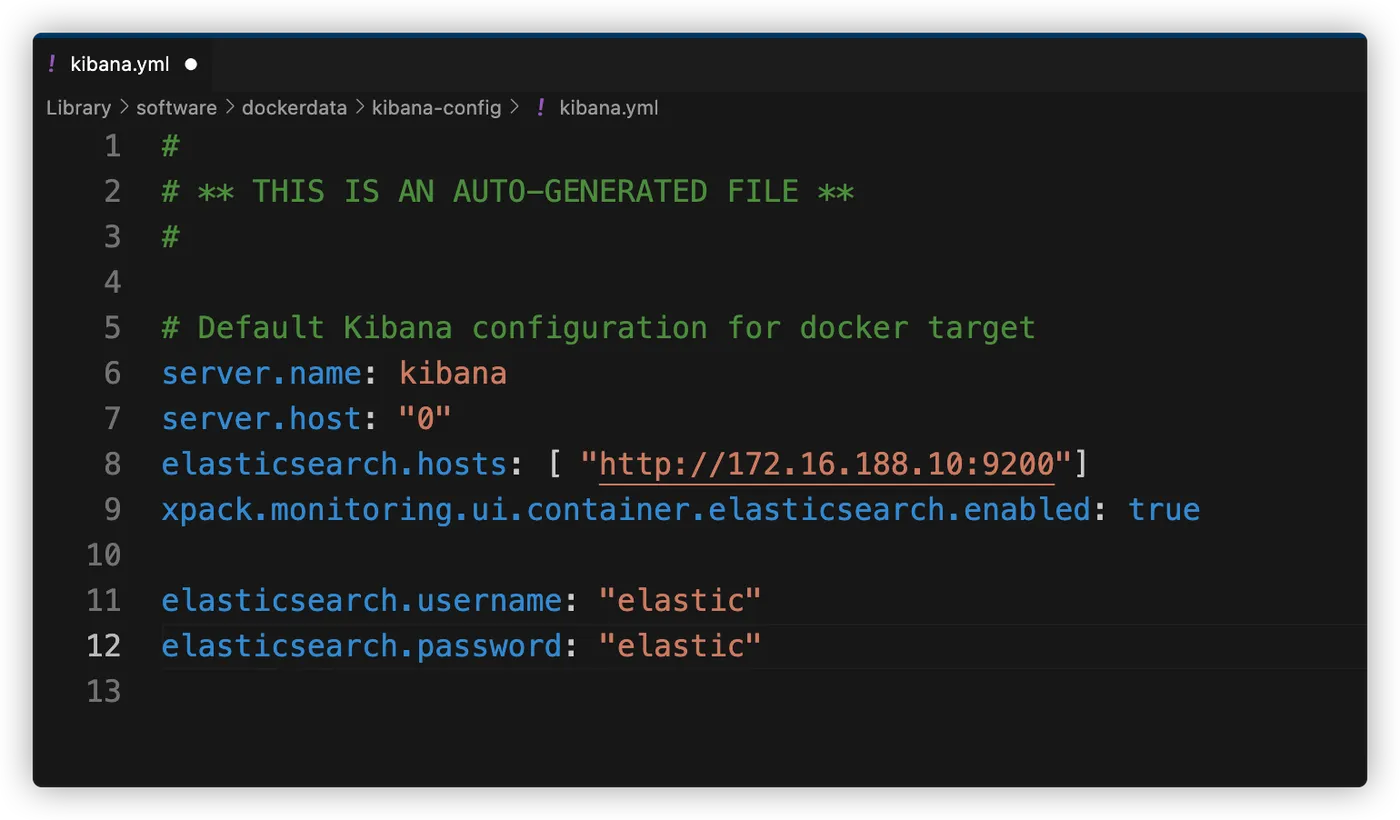Image resolution: width=1400 pixels, height=820 pixels.
Task: Click the "0" value of server.host
Action: point(426,418)
